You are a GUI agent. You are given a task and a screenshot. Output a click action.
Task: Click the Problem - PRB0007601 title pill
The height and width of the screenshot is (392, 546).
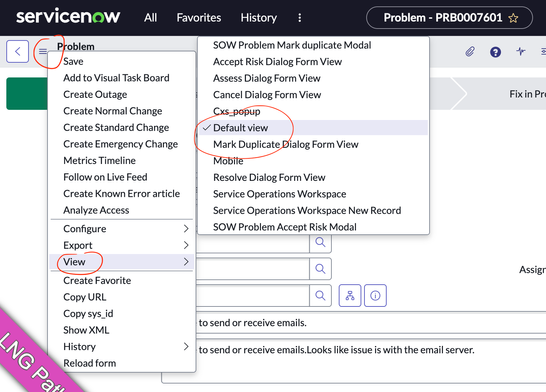[449, 18]
